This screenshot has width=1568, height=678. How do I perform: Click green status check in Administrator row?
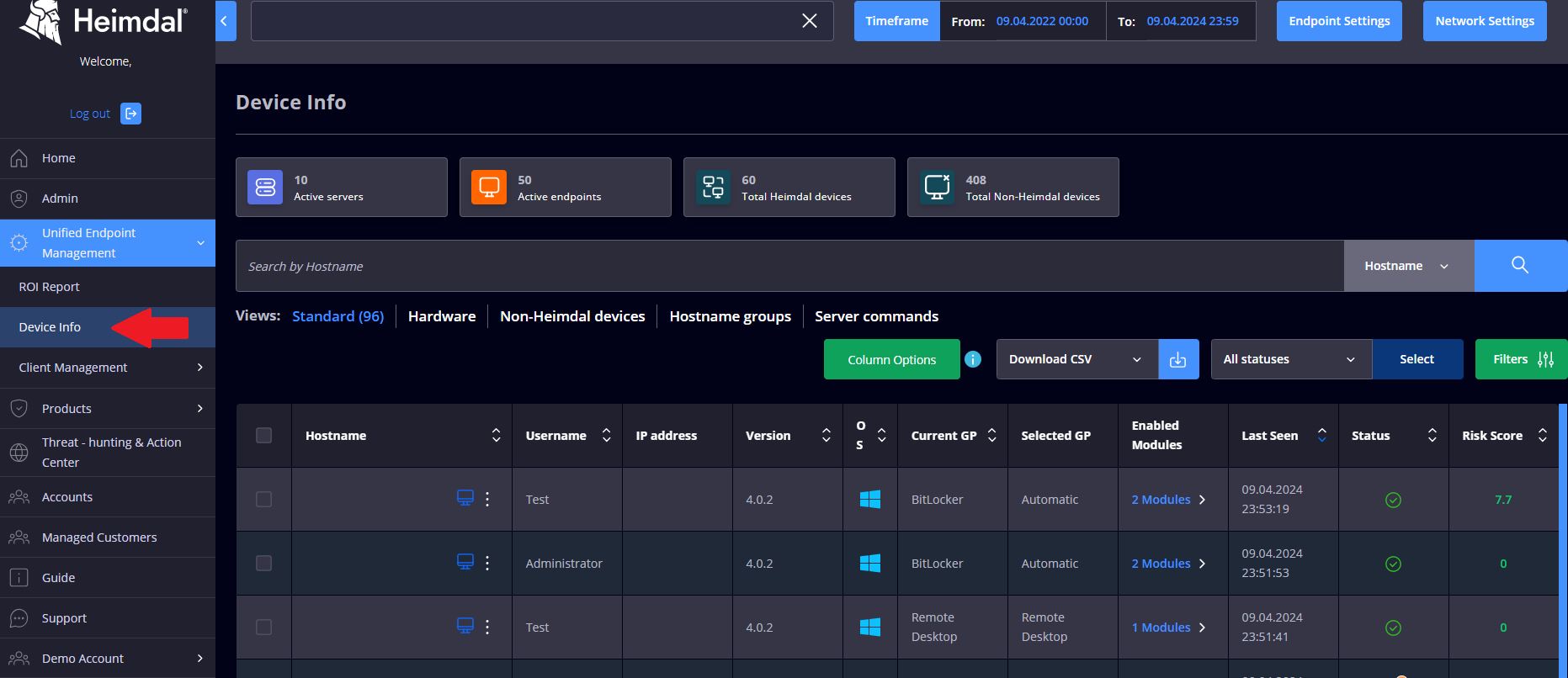1393,564
